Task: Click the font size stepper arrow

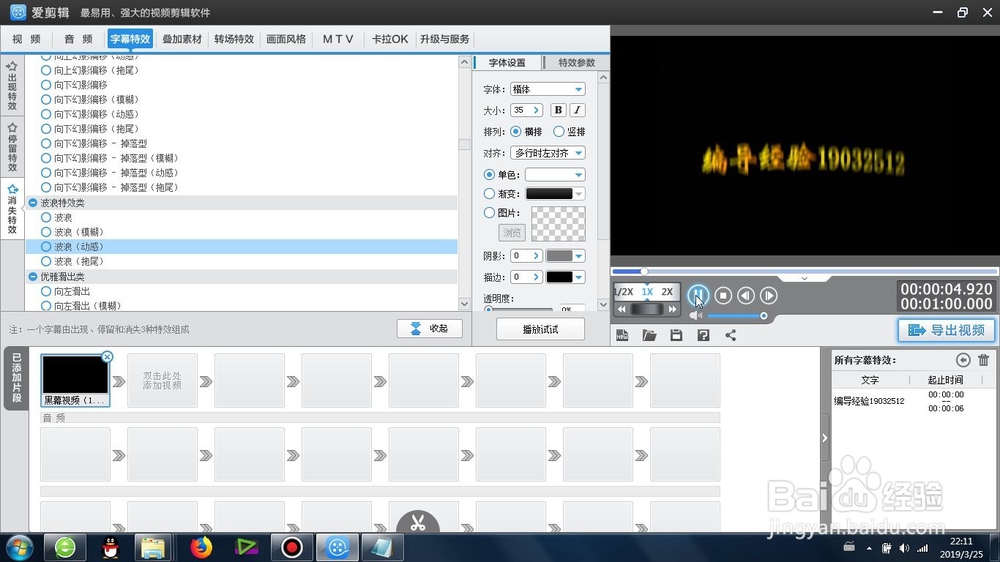Action: click(536, 110)
